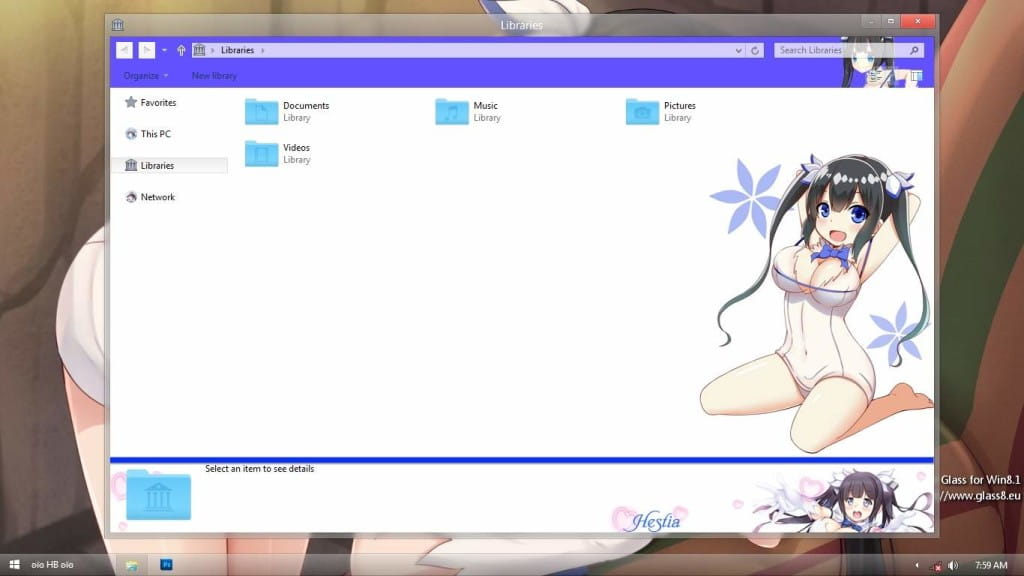Launch Photoshop from the taskbar

click(x=166, y=563)
